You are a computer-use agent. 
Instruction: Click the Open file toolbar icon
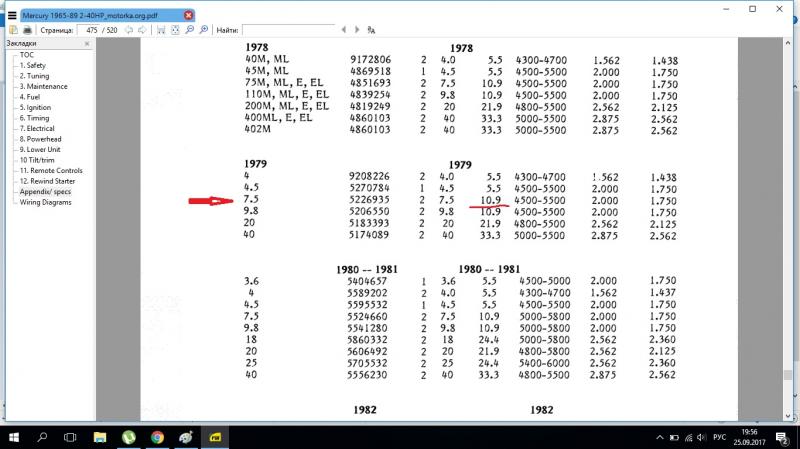(x=11, y=30)
